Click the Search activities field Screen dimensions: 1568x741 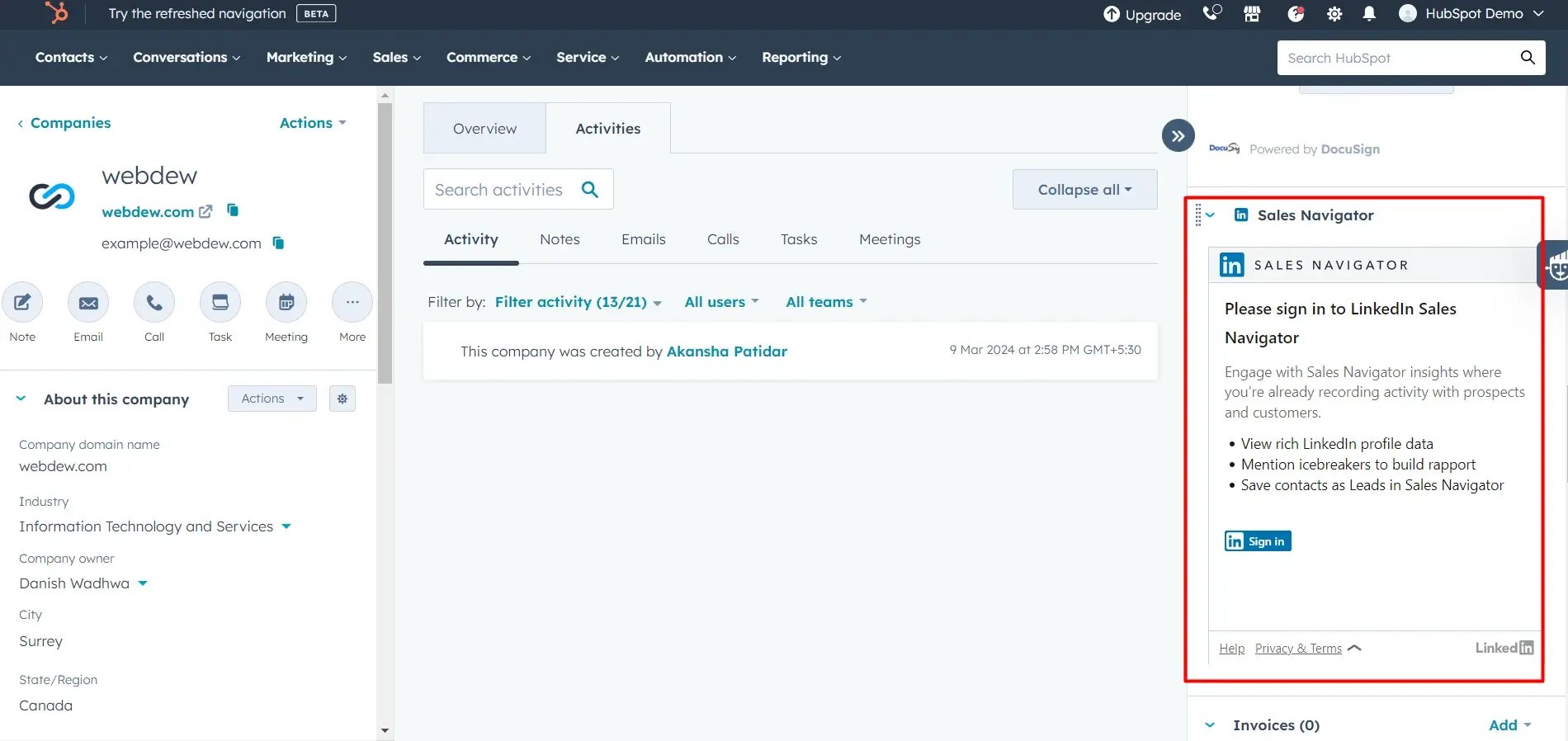click(x=518, y=189)
